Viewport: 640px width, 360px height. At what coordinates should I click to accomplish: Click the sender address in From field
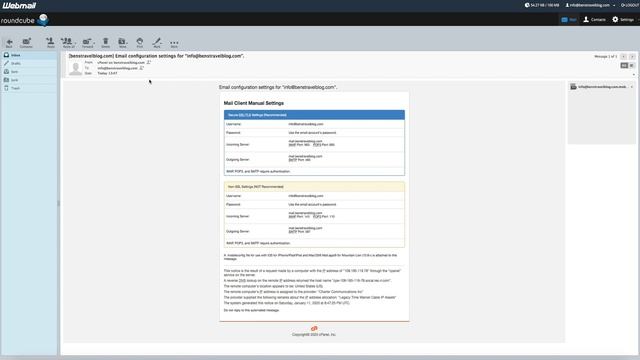pos(121,62)
